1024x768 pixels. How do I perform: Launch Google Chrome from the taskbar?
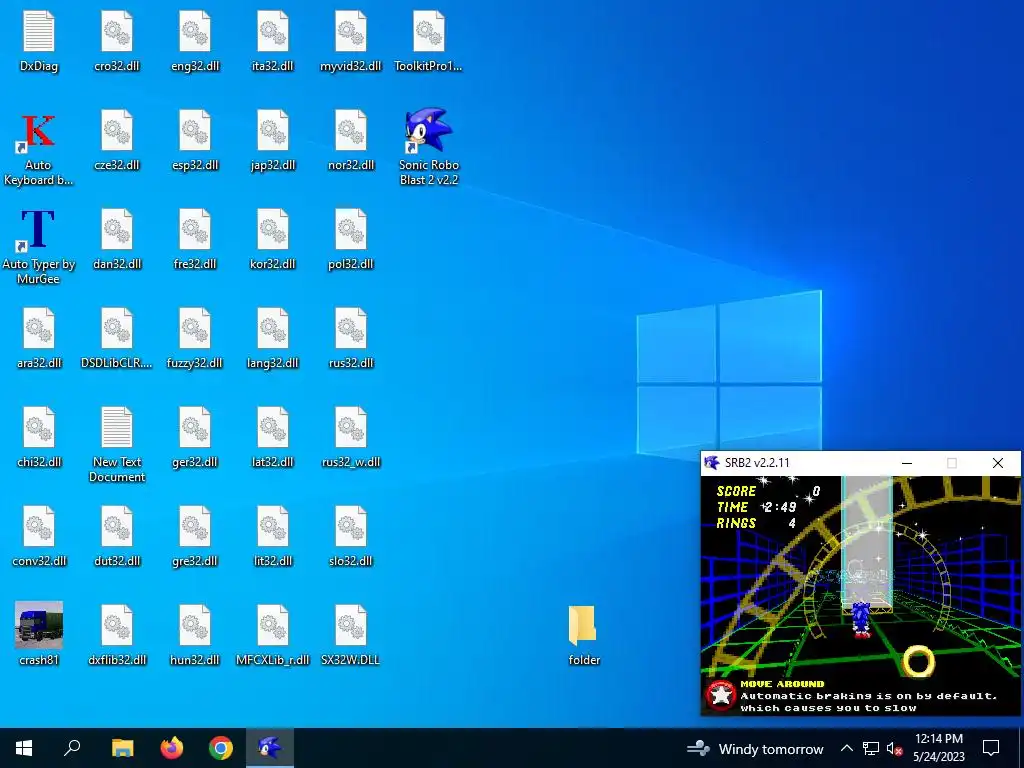coord(221,748)
